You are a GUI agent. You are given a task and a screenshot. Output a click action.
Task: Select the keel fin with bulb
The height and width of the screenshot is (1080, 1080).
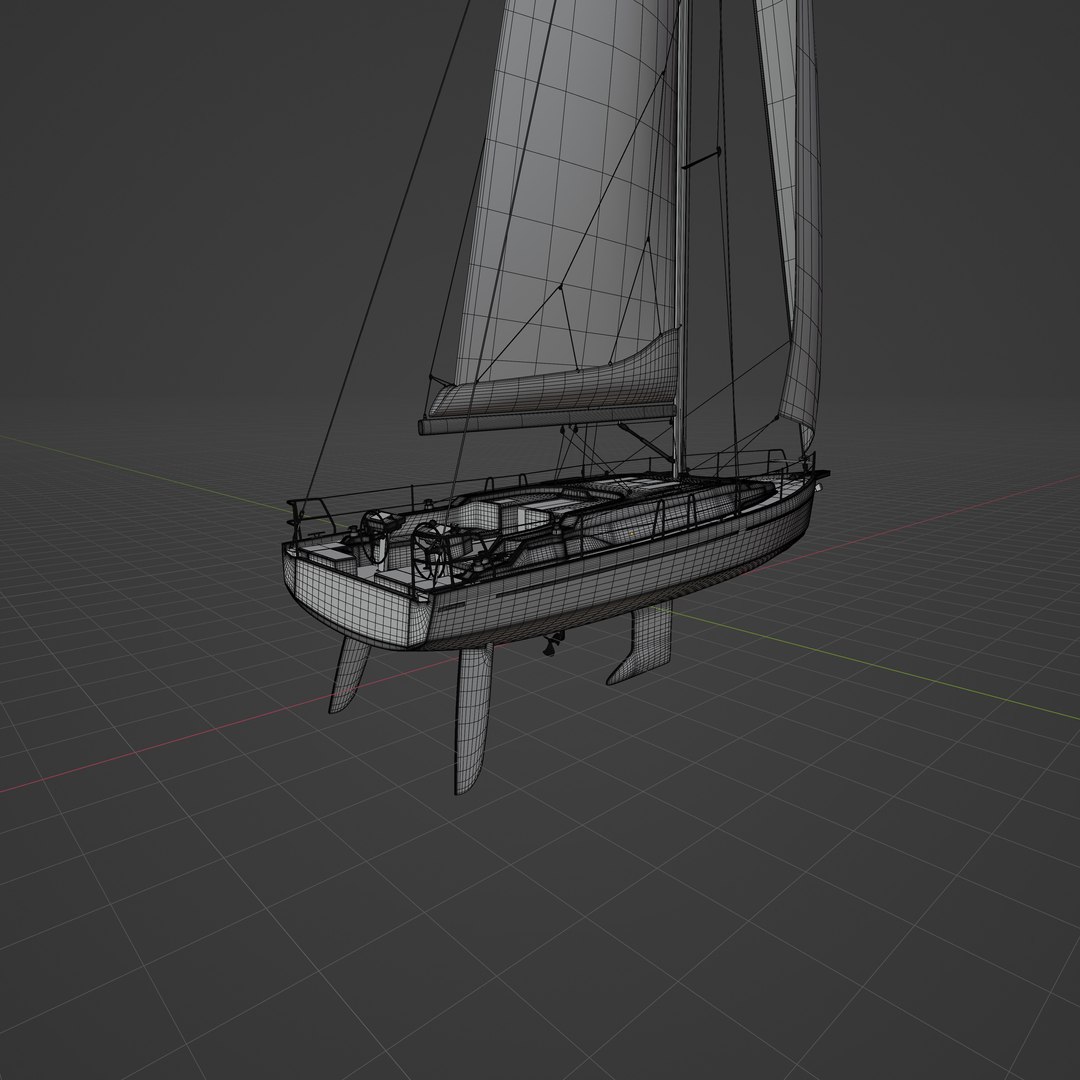(x=641, y=644)
